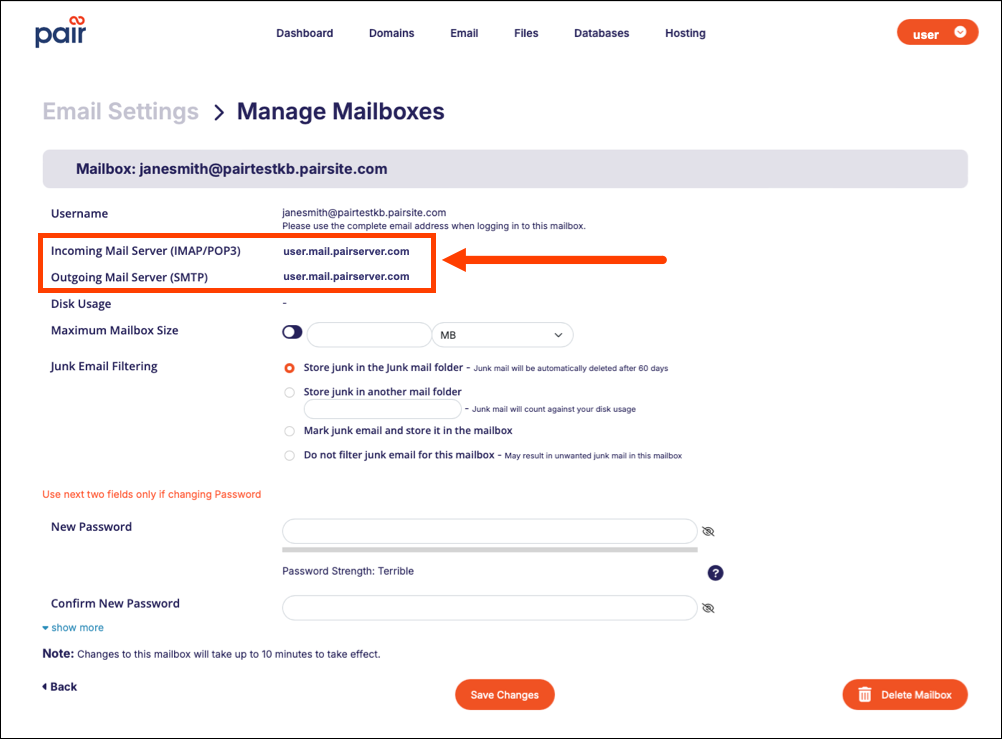
Task: Click the Email Settings breadcrumb link
Action: 120,111
